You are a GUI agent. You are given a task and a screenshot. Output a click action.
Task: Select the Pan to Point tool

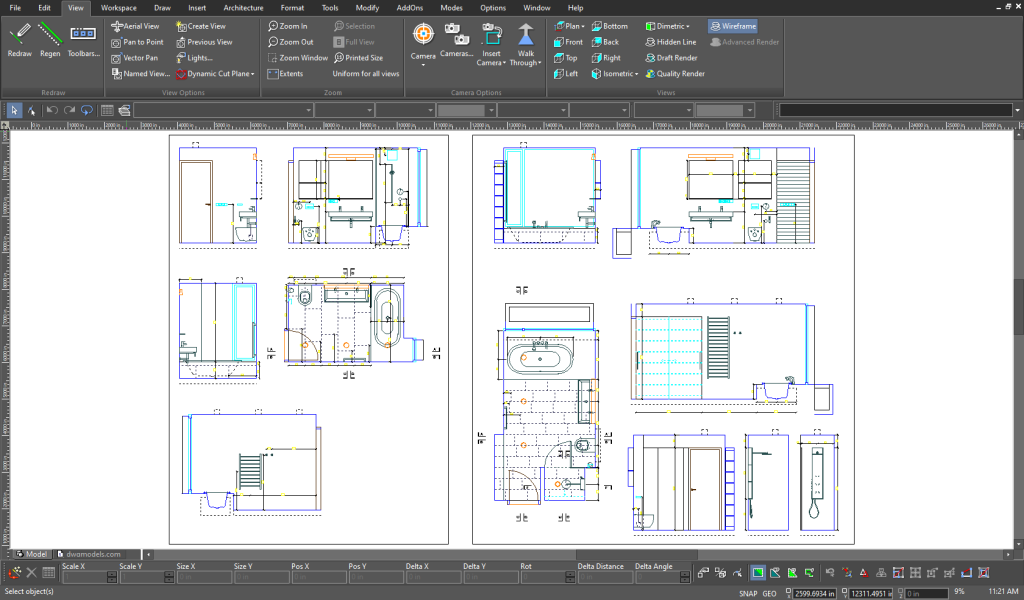[137, 42]
